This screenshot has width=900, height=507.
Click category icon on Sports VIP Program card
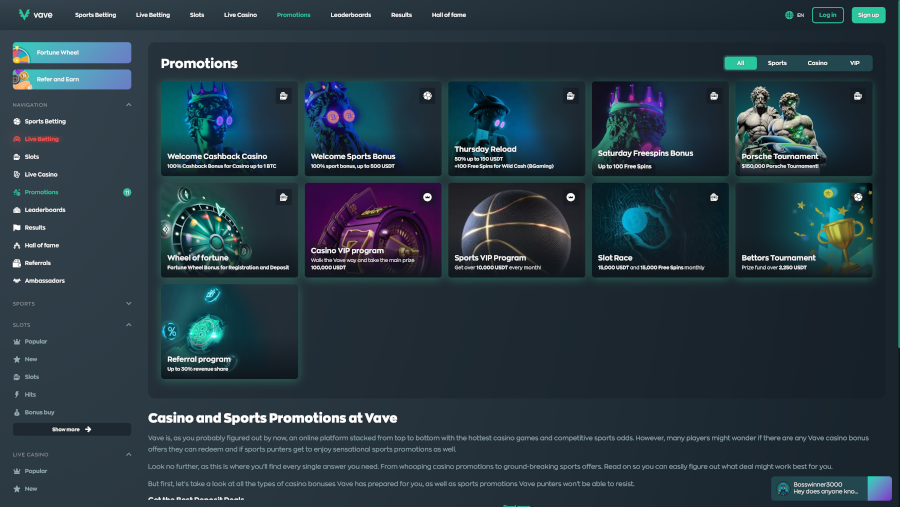click(571, 197)
